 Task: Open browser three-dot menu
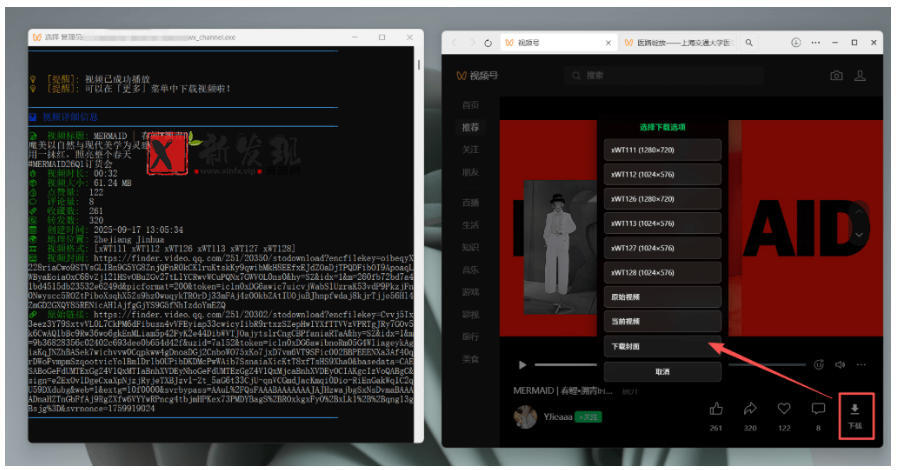click(x=815, y=43)
